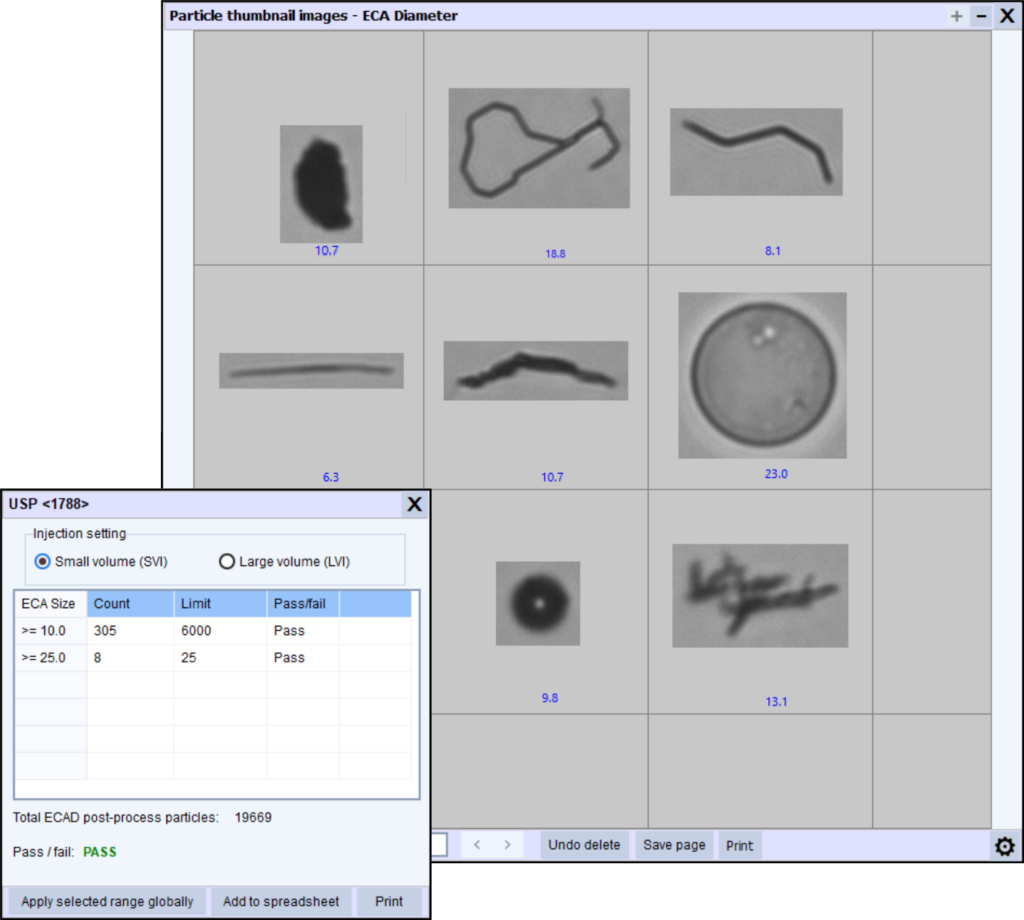
Task: Select the round 23.0 particle thumbnail
Action: point(762,375)
